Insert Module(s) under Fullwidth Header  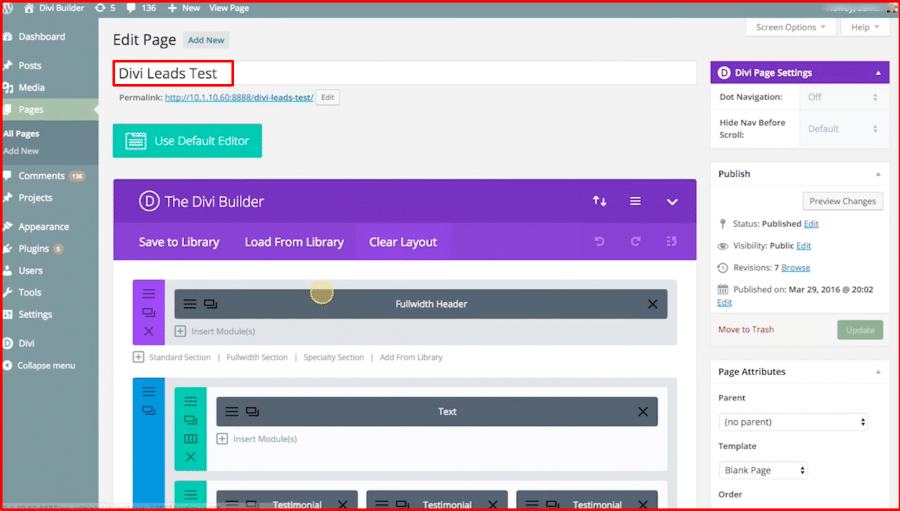click(x=215, y=331)
